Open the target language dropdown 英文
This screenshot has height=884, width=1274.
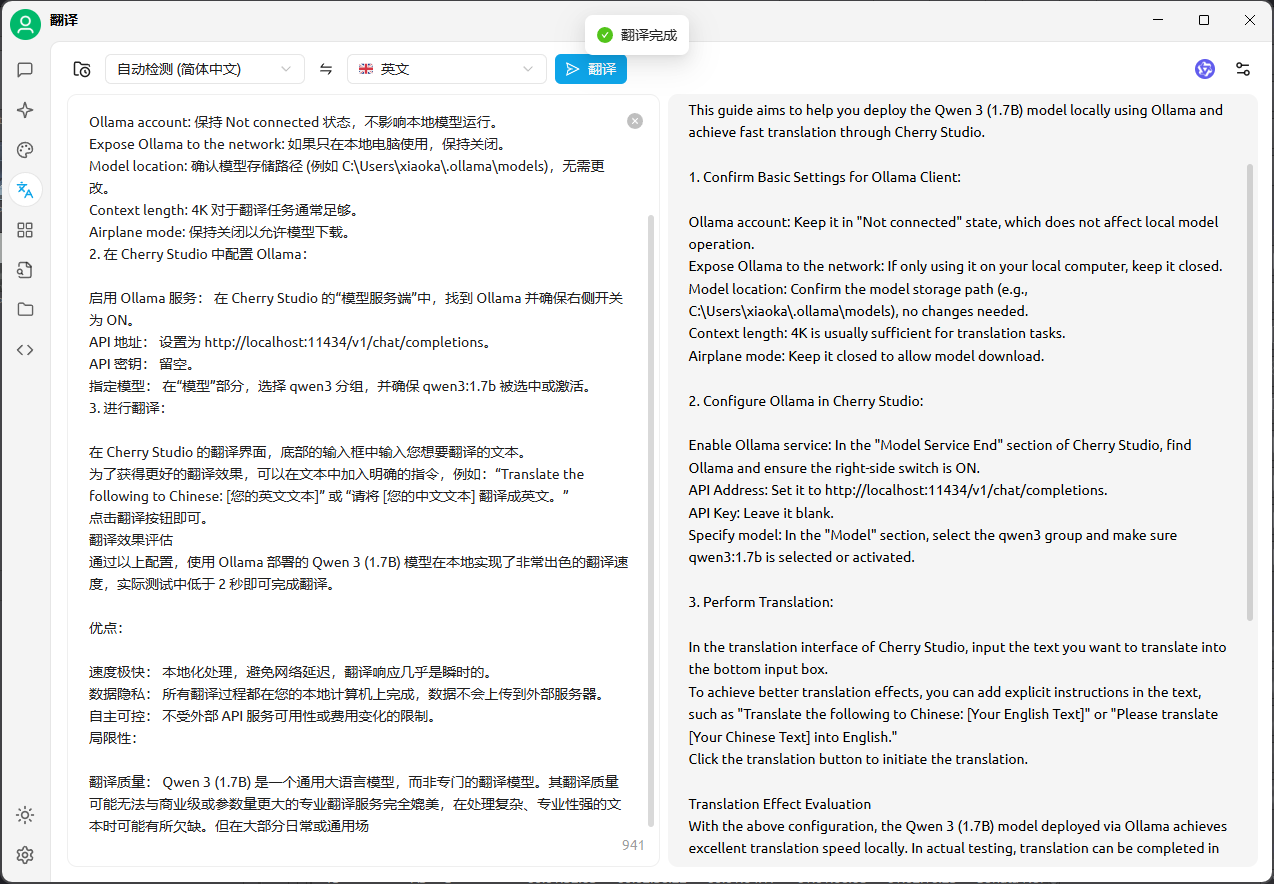pyautogui.click(x=447, y=69)
